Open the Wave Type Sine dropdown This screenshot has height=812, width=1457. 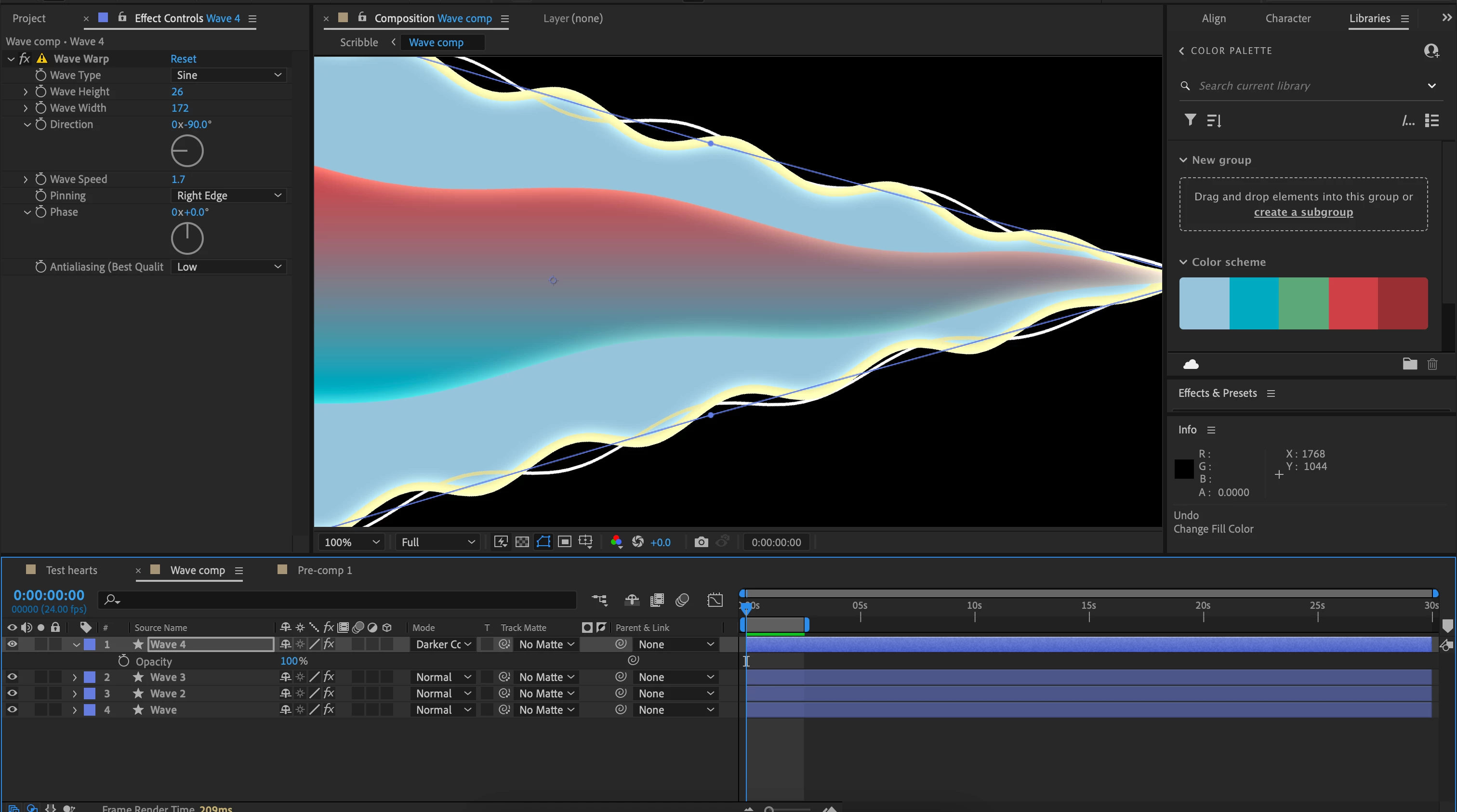click(228, 75)
